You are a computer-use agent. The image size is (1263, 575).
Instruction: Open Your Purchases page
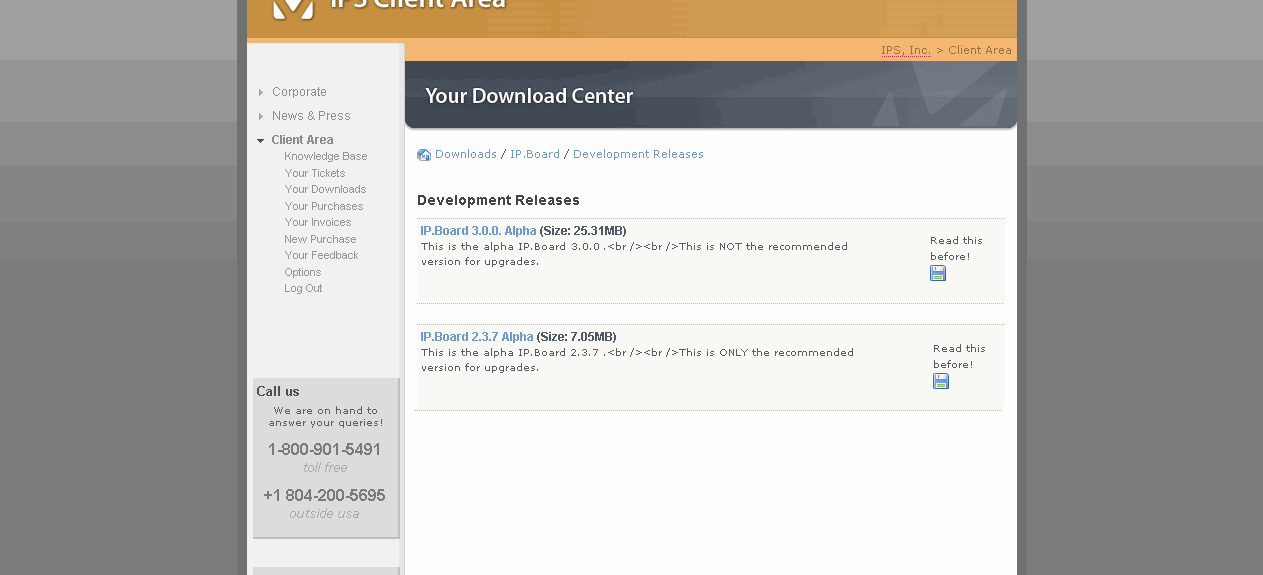(x=324, y=206)
